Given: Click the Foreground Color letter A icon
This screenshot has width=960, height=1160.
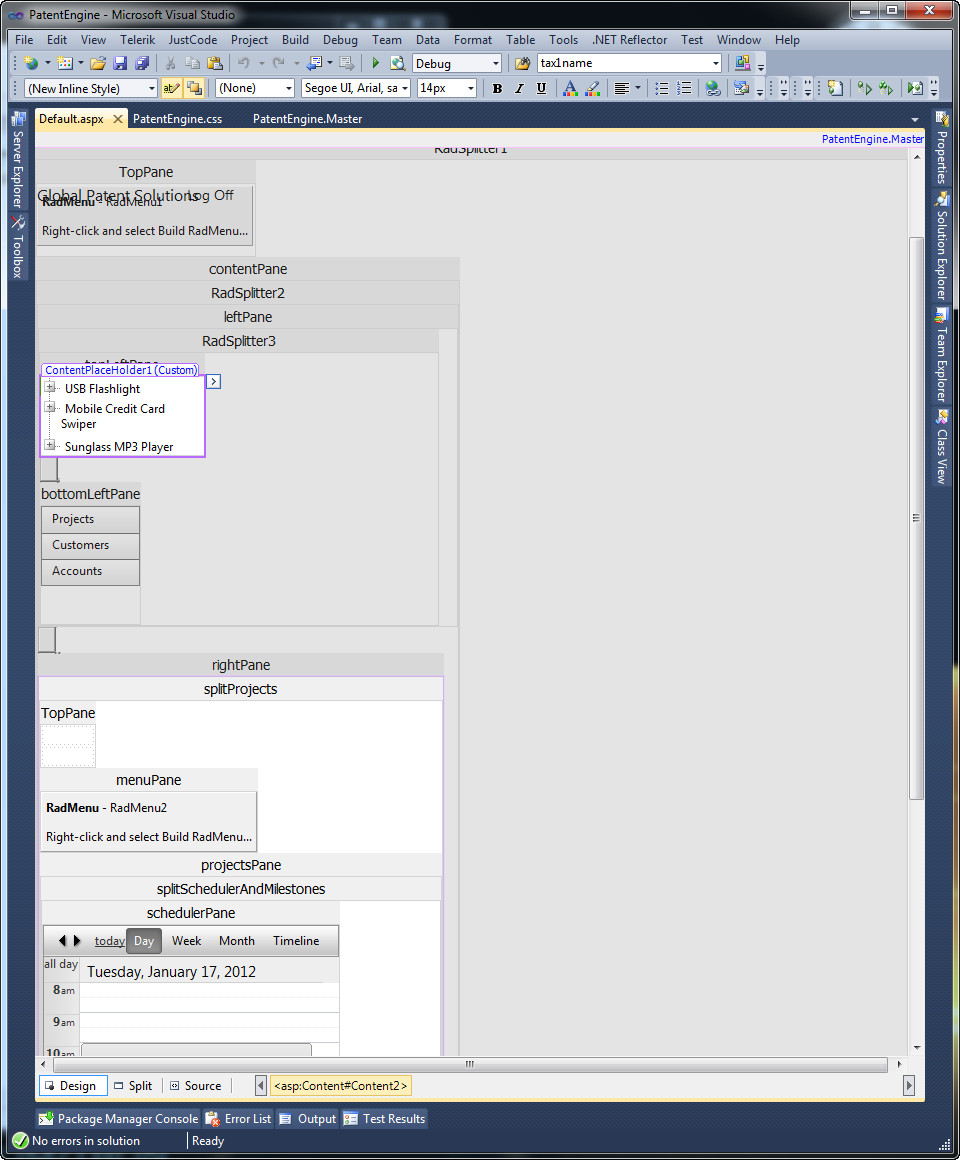Looking at the screenshot, I should 569,89.
